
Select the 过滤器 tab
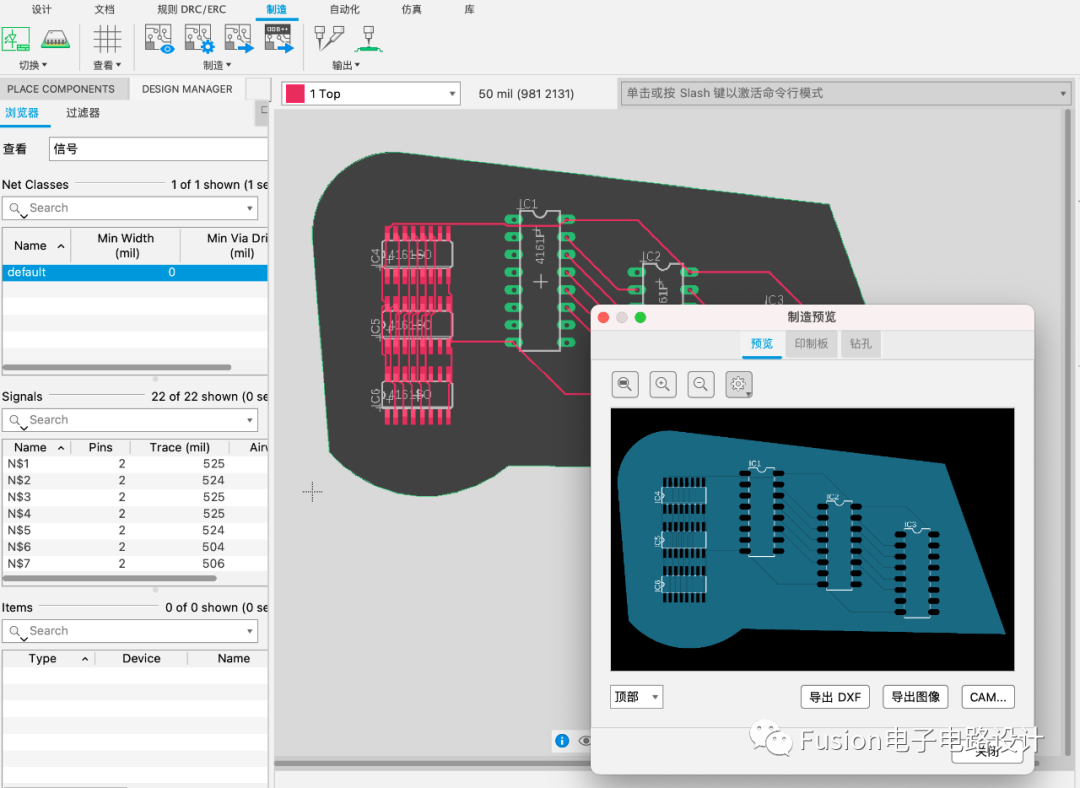[x=83, y=113]
